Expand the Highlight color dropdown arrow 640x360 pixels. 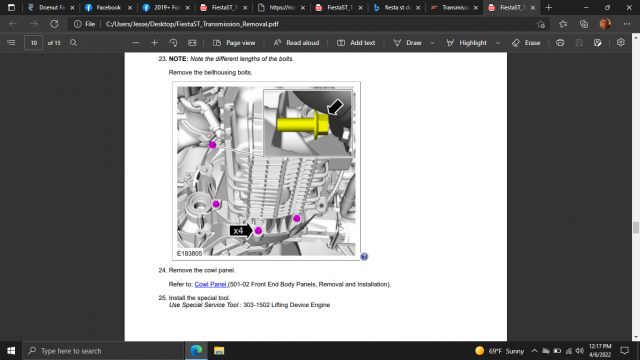pos(498,42)
